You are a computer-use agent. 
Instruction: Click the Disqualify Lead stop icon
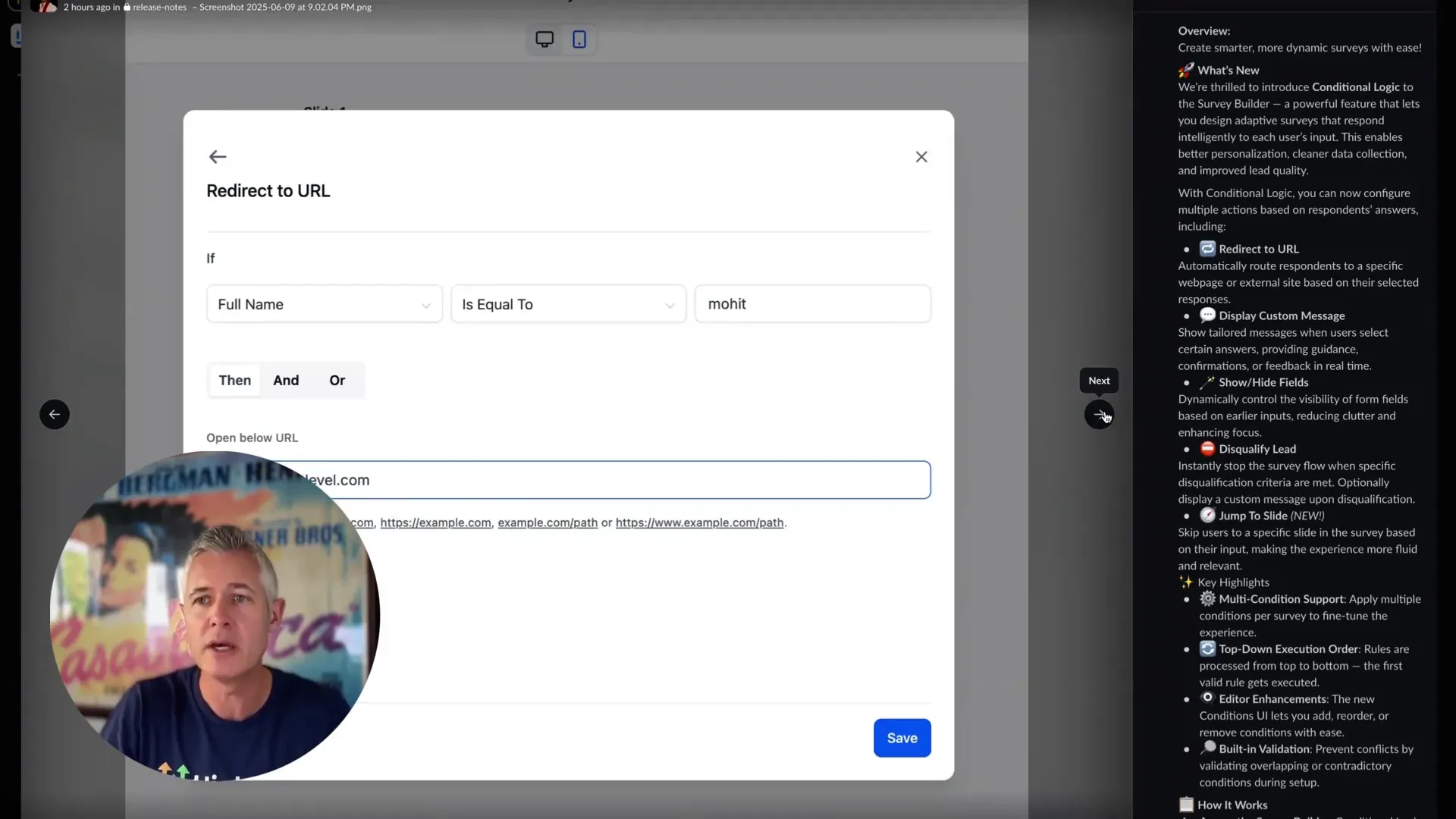tap(1207, 449)
